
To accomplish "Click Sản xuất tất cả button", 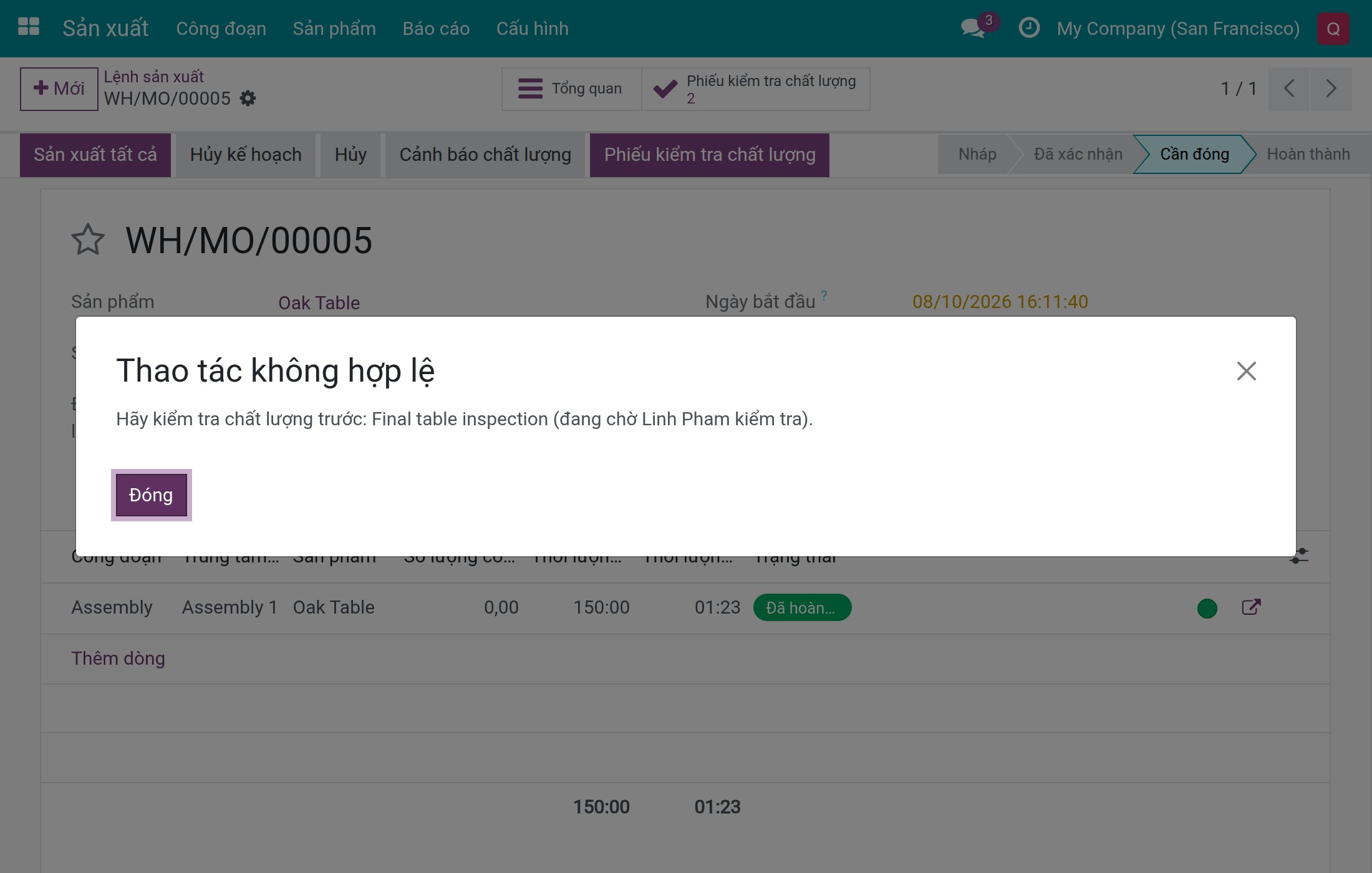I will pyautogui.click(x=95, y=155).
